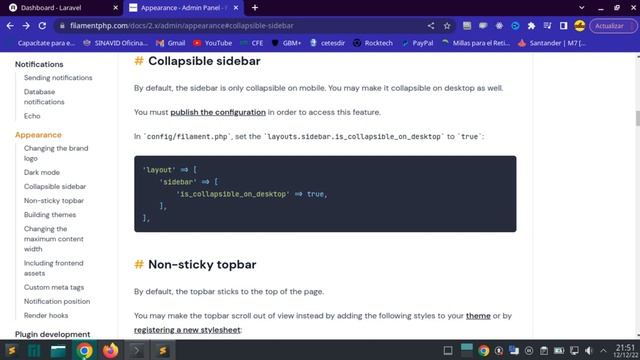
Task: Toggle the browser side panel icon
Action: click(x=563, y=26)
